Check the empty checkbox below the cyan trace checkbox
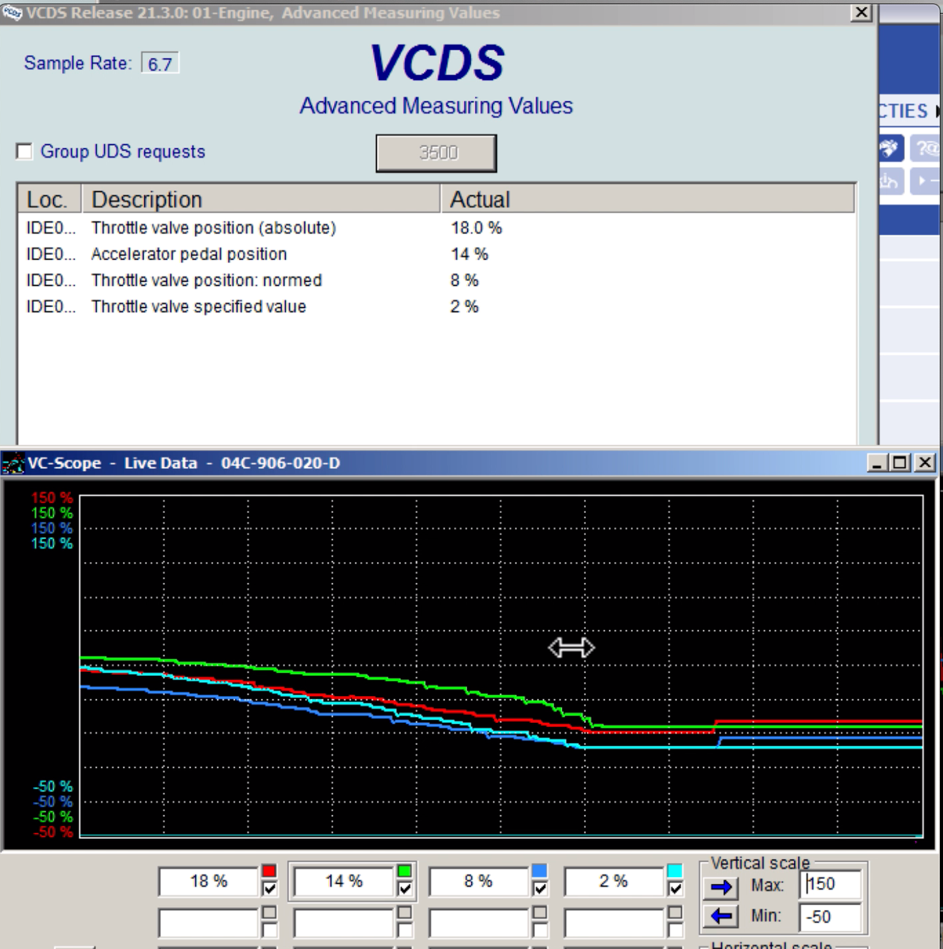 click(675, 930)
